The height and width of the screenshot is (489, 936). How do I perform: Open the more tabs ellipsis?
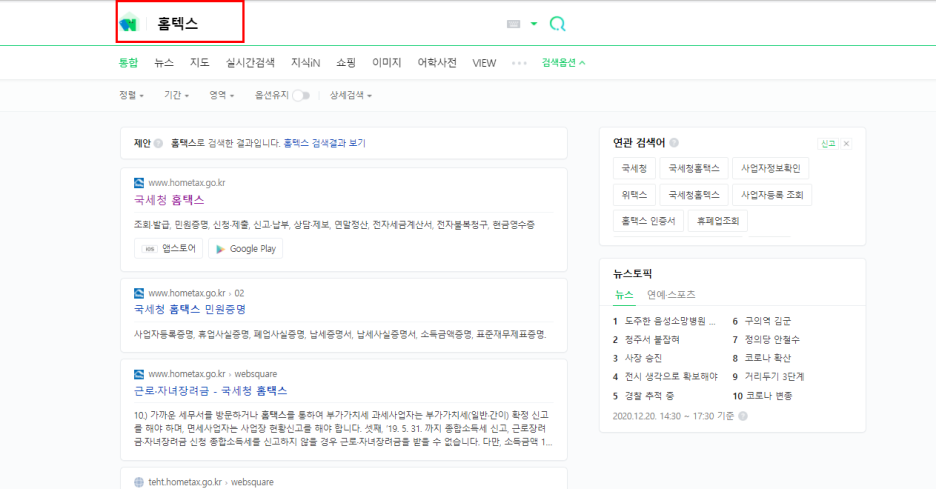[x=519, y=63]
